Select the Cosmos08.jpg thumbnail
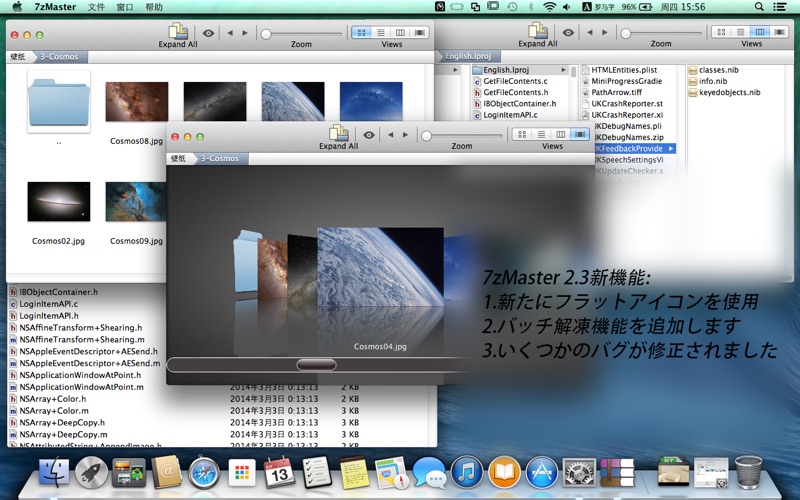Screen dimensions: 800x500 [137, 102]
